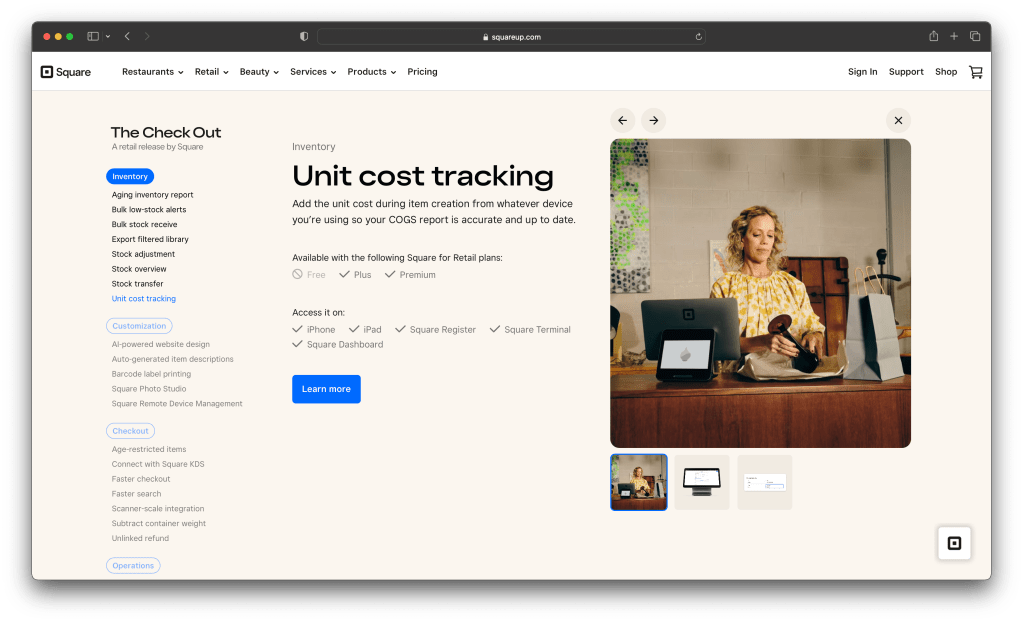Expand the Restaurants dropdown menu
Viewport: 1023px width, 622px height.
point(152,72)
